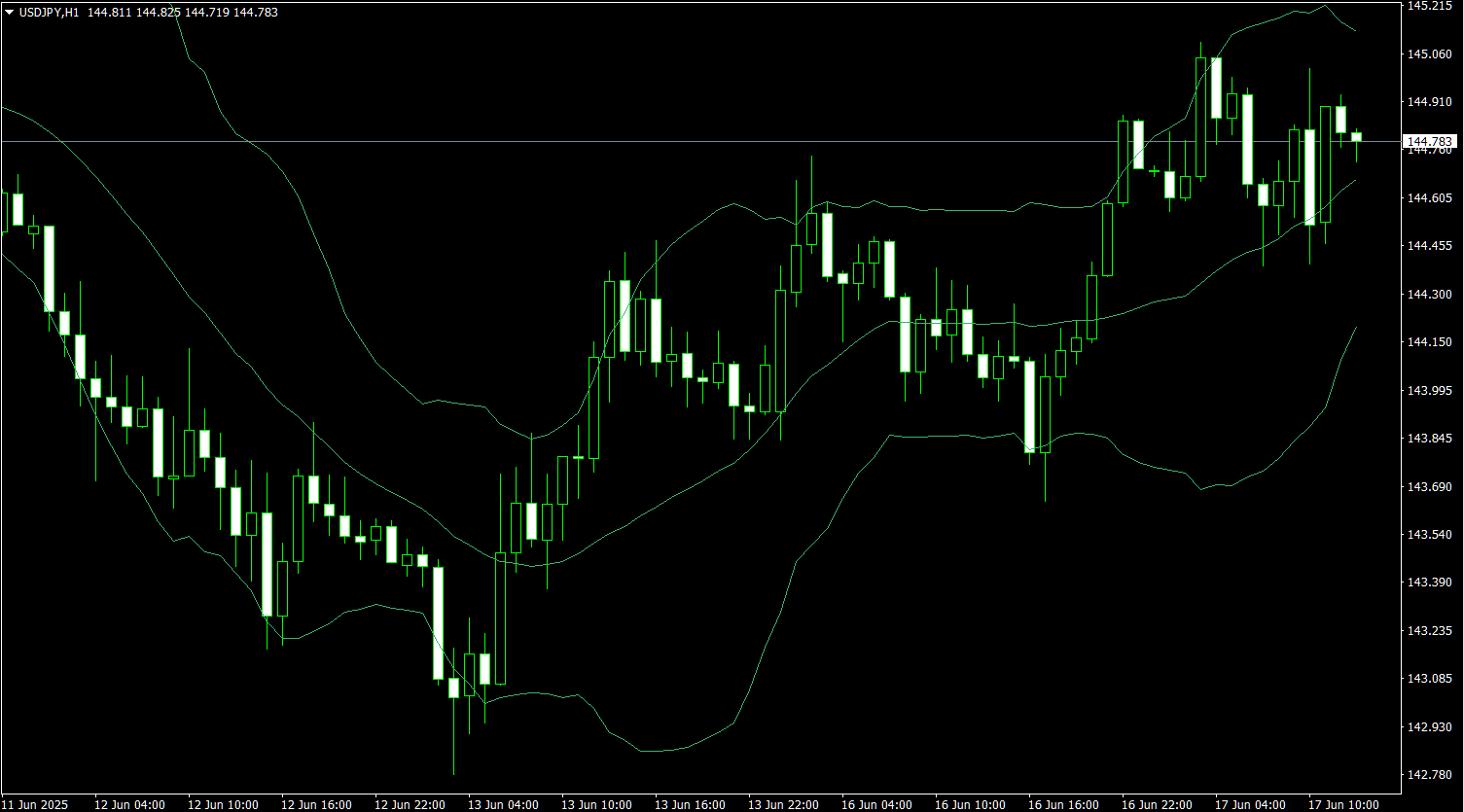This screenshot has width=1464, height=812.
Task: Click the 12 Jun 10:00 time label
Action: pyautogui.click(x=223, y=805)
